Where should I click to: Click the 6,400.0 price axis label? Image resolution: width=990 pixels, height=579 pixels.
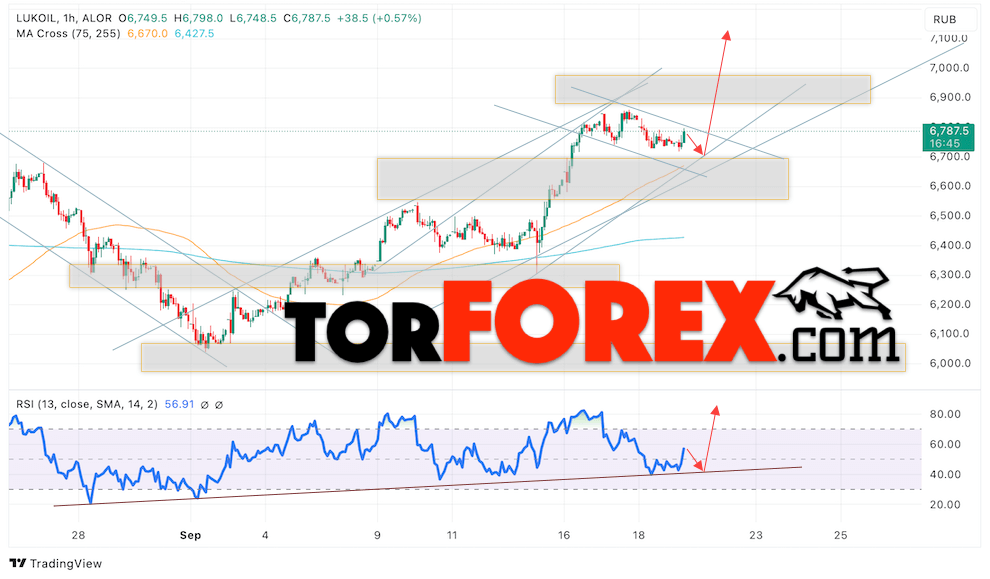(x=950, y=245)
